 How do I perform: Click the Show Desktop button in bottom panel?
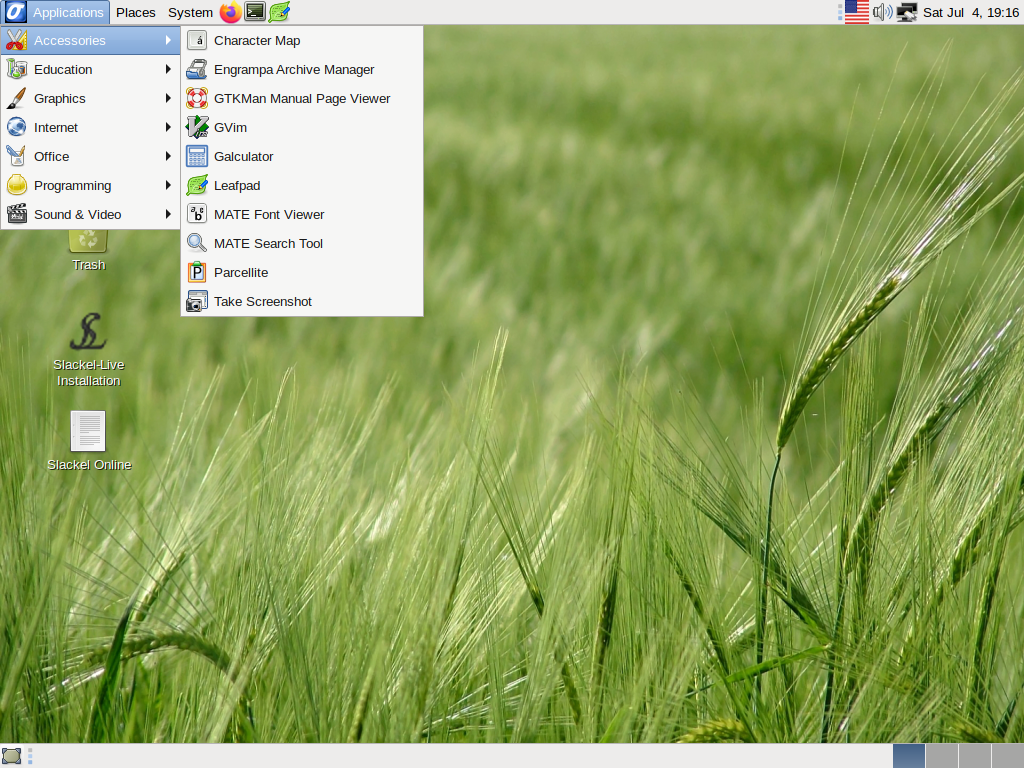pos(11,756)
